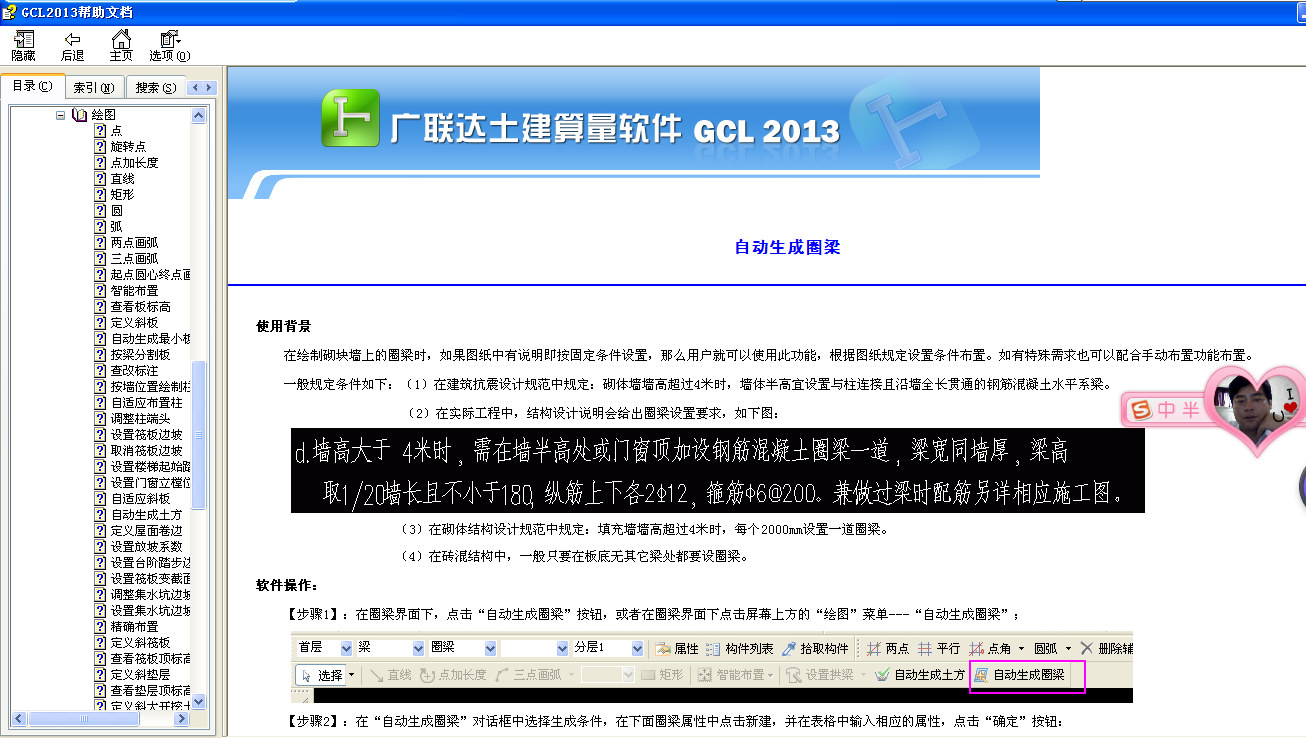Click the topic icon next to 旋转点

point(100,147)
